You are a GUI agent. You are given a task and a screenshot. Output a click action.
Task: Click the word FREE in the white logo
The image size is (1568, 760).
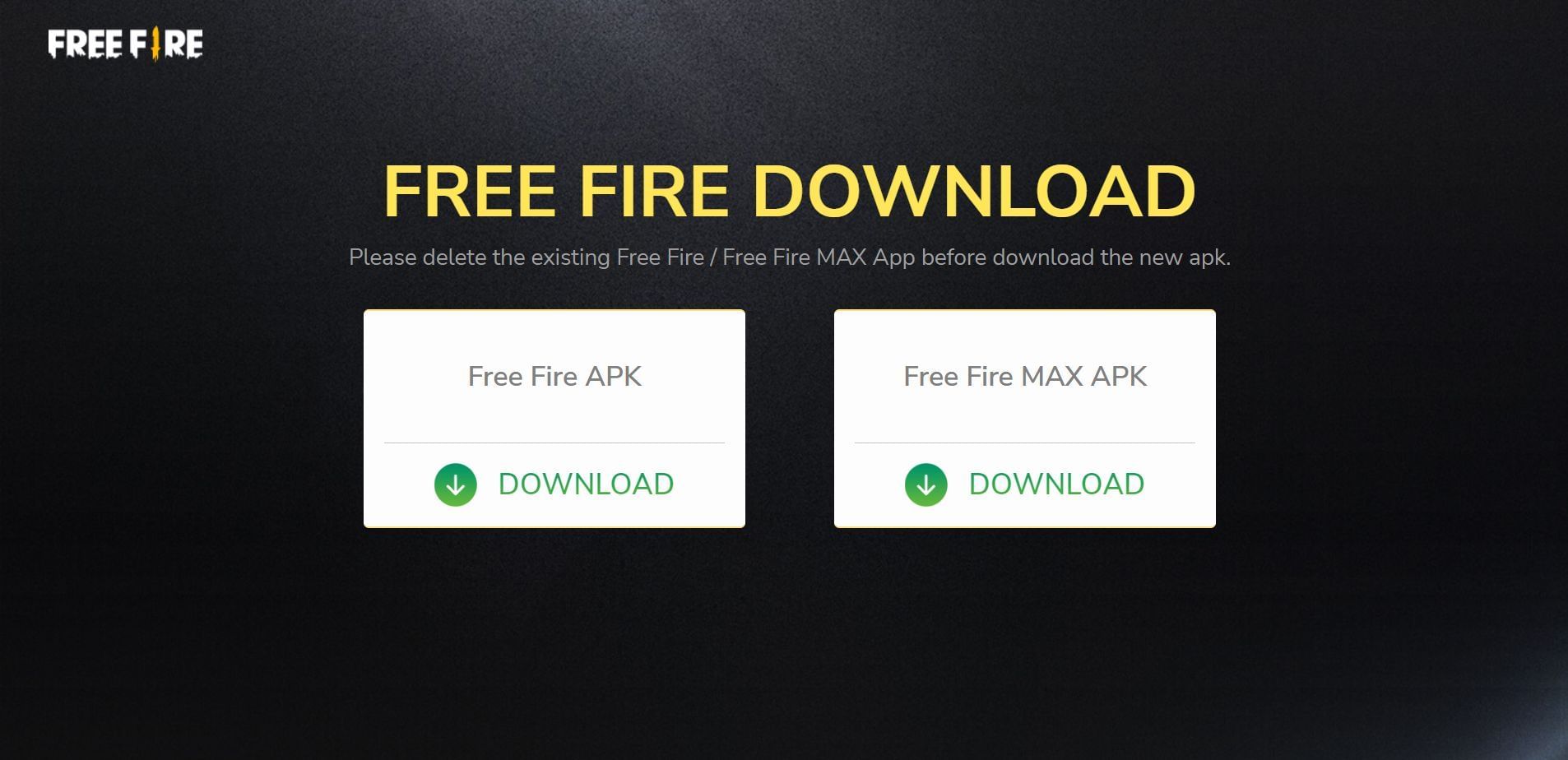[x=86, y=44]
